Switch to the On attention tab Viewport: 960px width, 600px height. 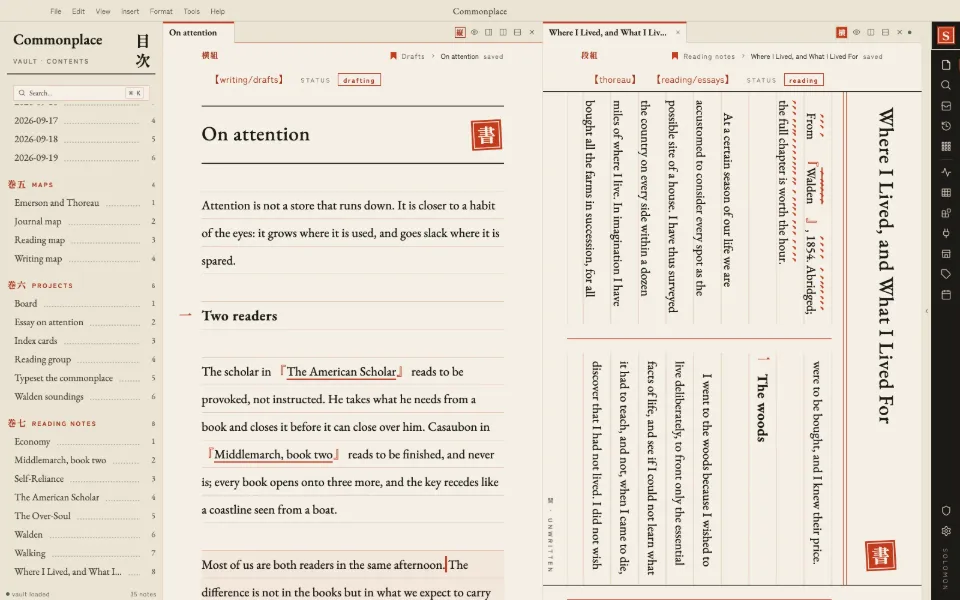(198, 32)
